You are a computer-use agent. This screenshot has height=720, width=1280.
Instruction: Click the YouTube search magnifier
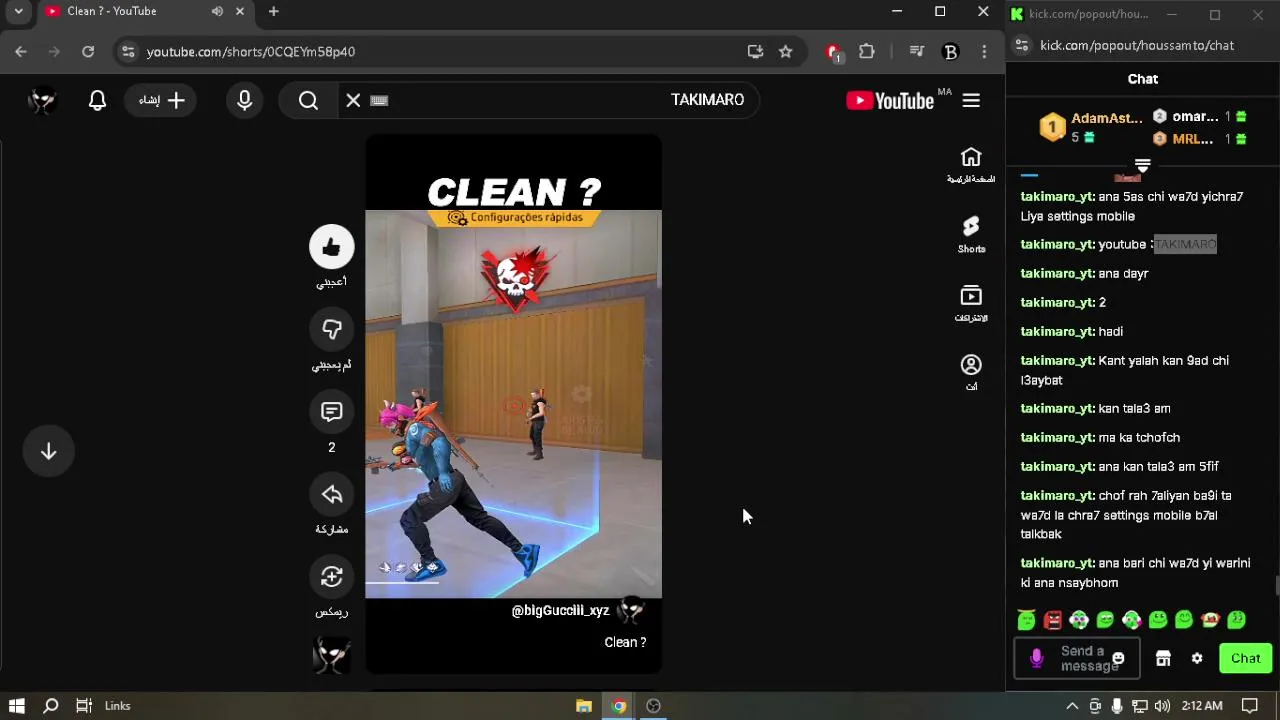pyautogui.click(x=308, y=100)
